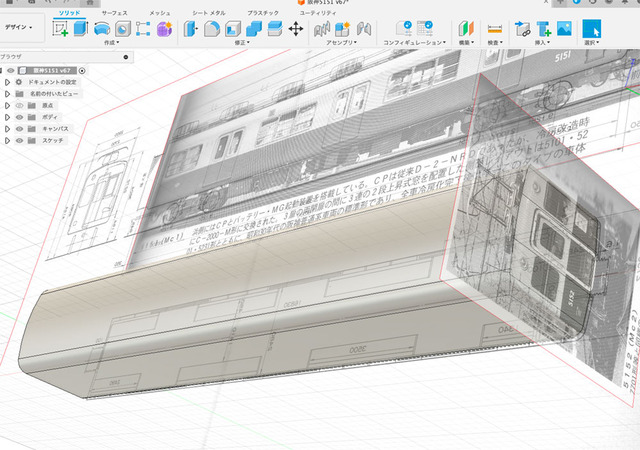Image resolution: width=640 pixels, height=450 pixels.
Task: Select the Revolve tool
Action: (102, 29)
